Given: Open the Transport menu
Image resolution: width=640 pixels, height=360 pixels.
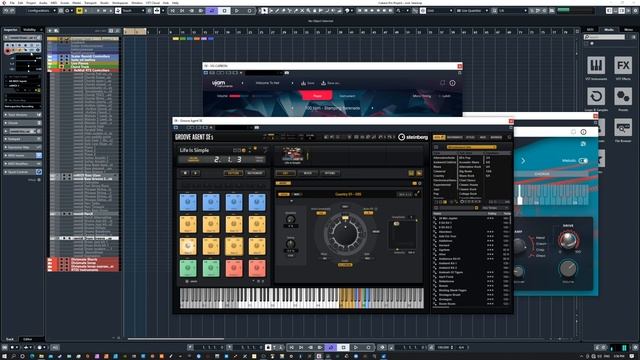Looking at the screenshot, I should 90,2.
